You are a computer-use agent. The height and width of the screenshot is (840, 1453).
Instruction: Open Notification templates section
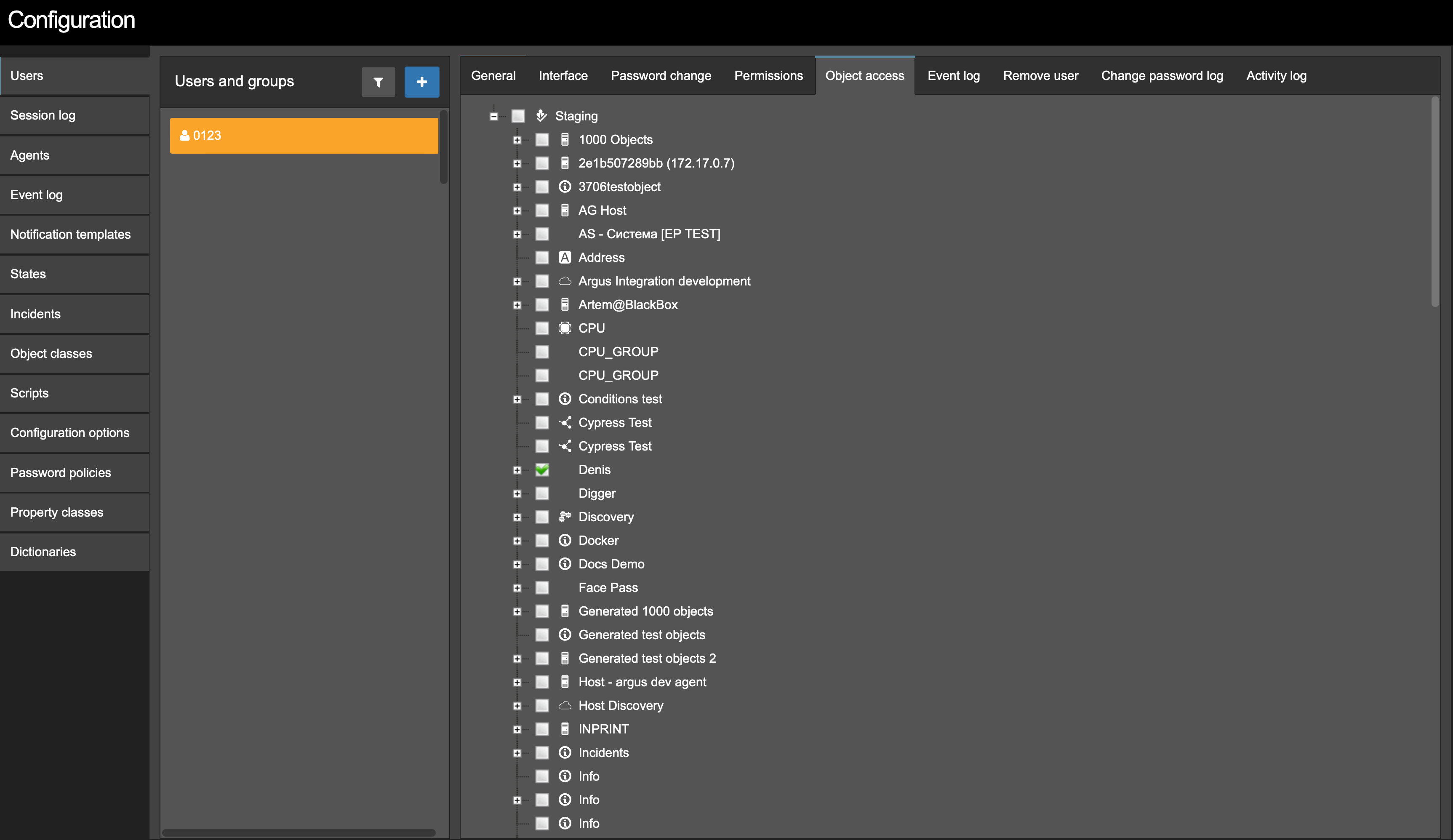point(75,235)
